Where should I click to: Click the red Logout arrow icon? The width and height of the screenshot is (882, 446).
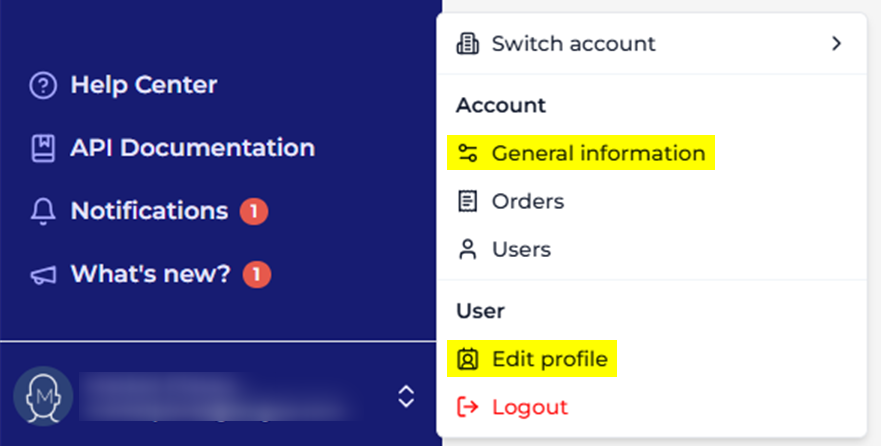click(x=467, y=407)
